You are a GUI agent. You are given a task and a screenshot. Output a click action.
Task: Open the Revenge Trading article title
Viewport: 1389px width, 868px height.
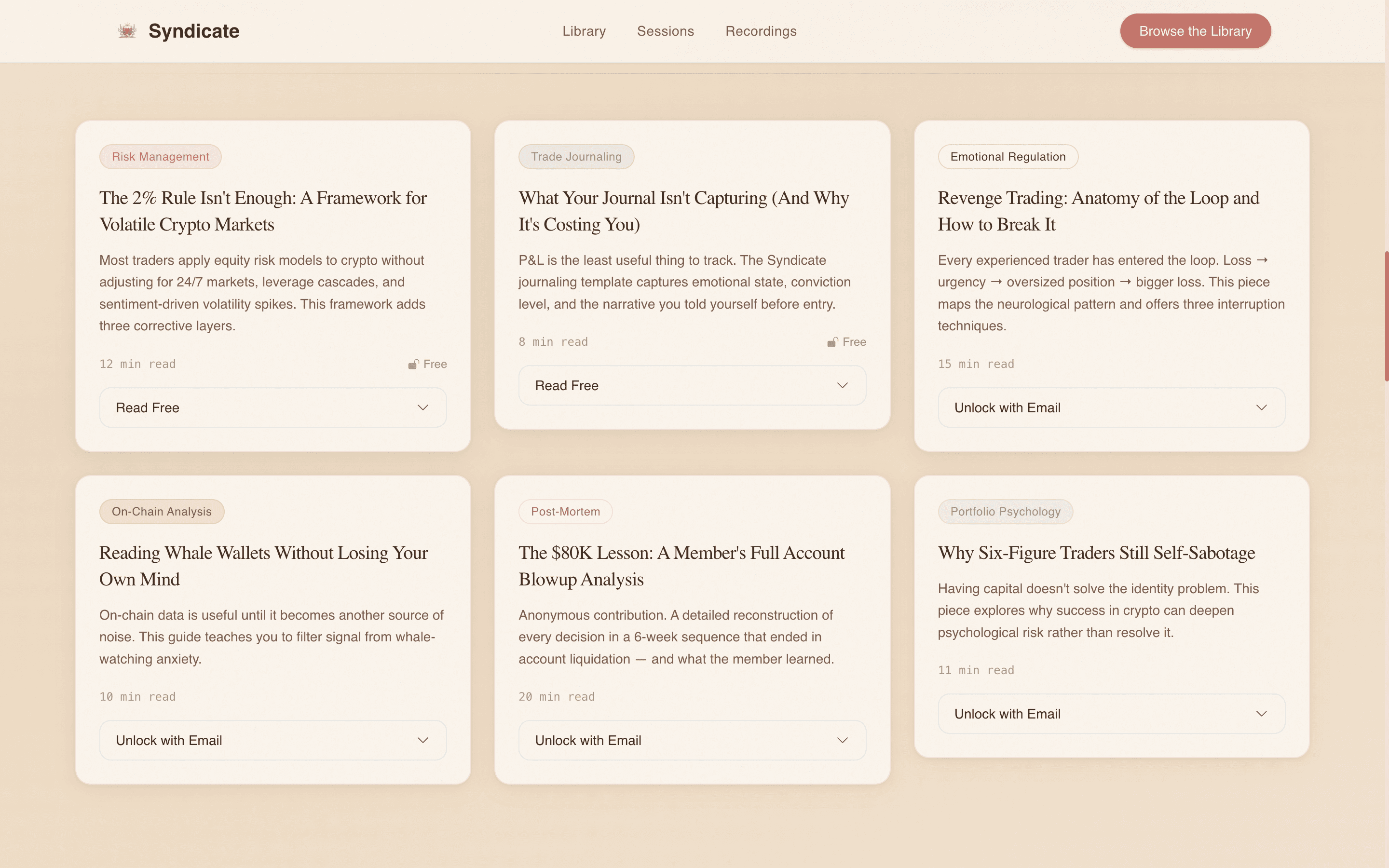1098,211
